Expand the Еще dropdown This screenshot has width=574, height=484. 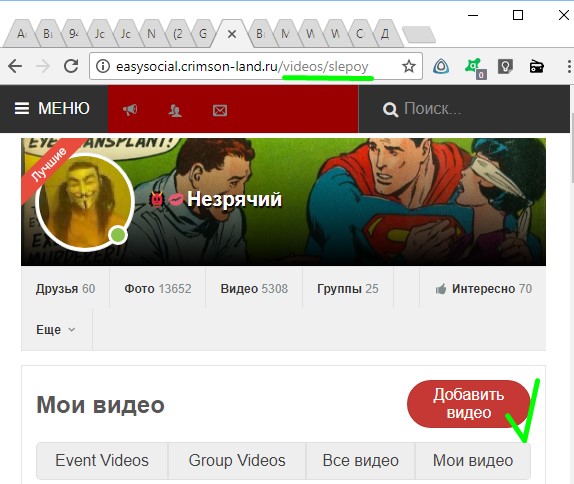coord(56,330)
